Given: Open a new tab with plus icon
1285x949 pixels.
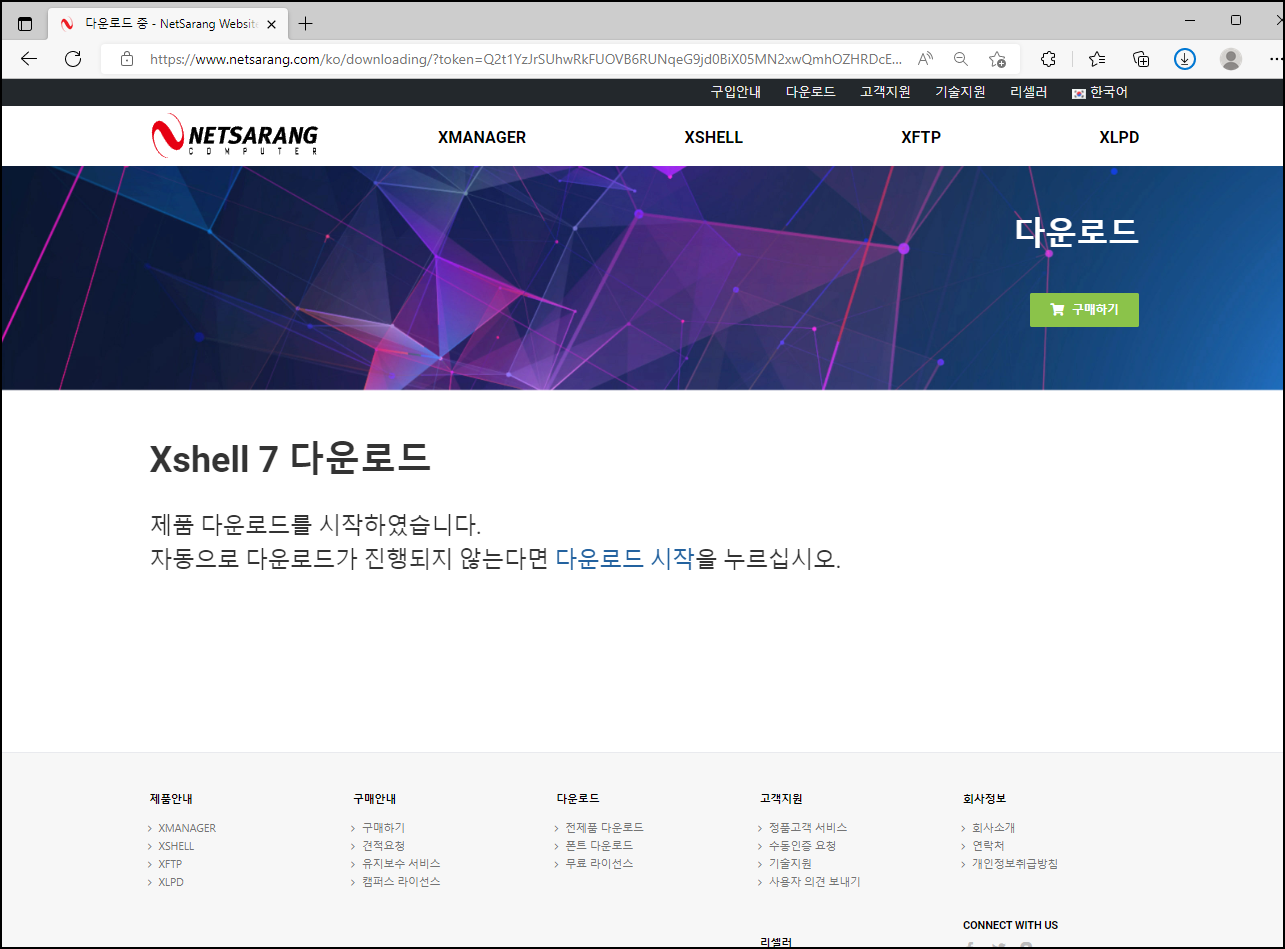Looking at the screenshot, I should coord(306,23).
